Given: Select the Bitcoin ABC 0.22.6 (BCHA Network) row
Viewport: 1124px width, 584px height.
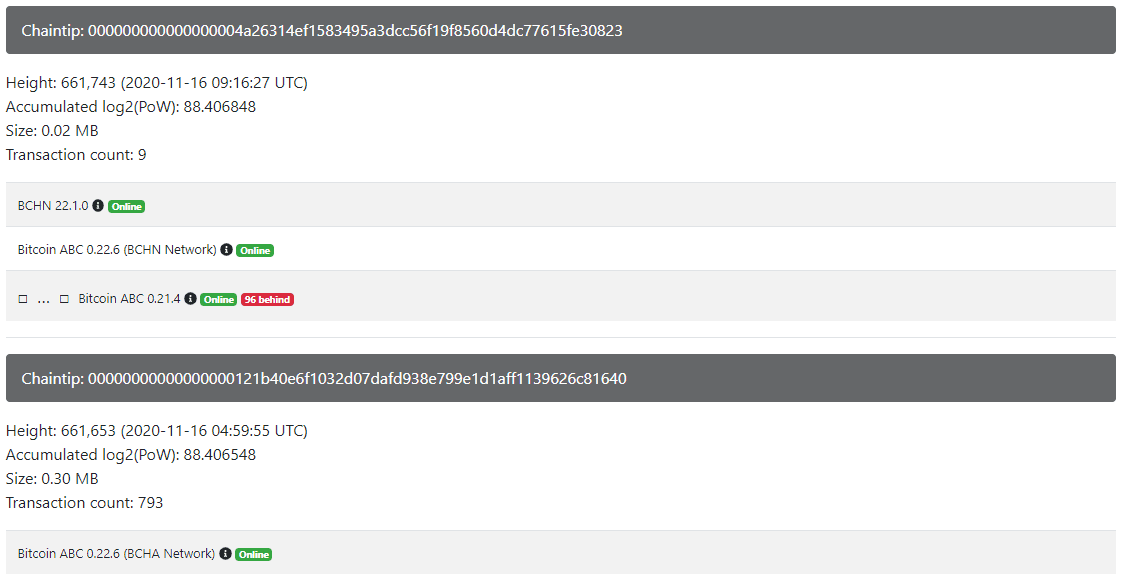Looking at the screenshot, I should click(x=561, y=552).
